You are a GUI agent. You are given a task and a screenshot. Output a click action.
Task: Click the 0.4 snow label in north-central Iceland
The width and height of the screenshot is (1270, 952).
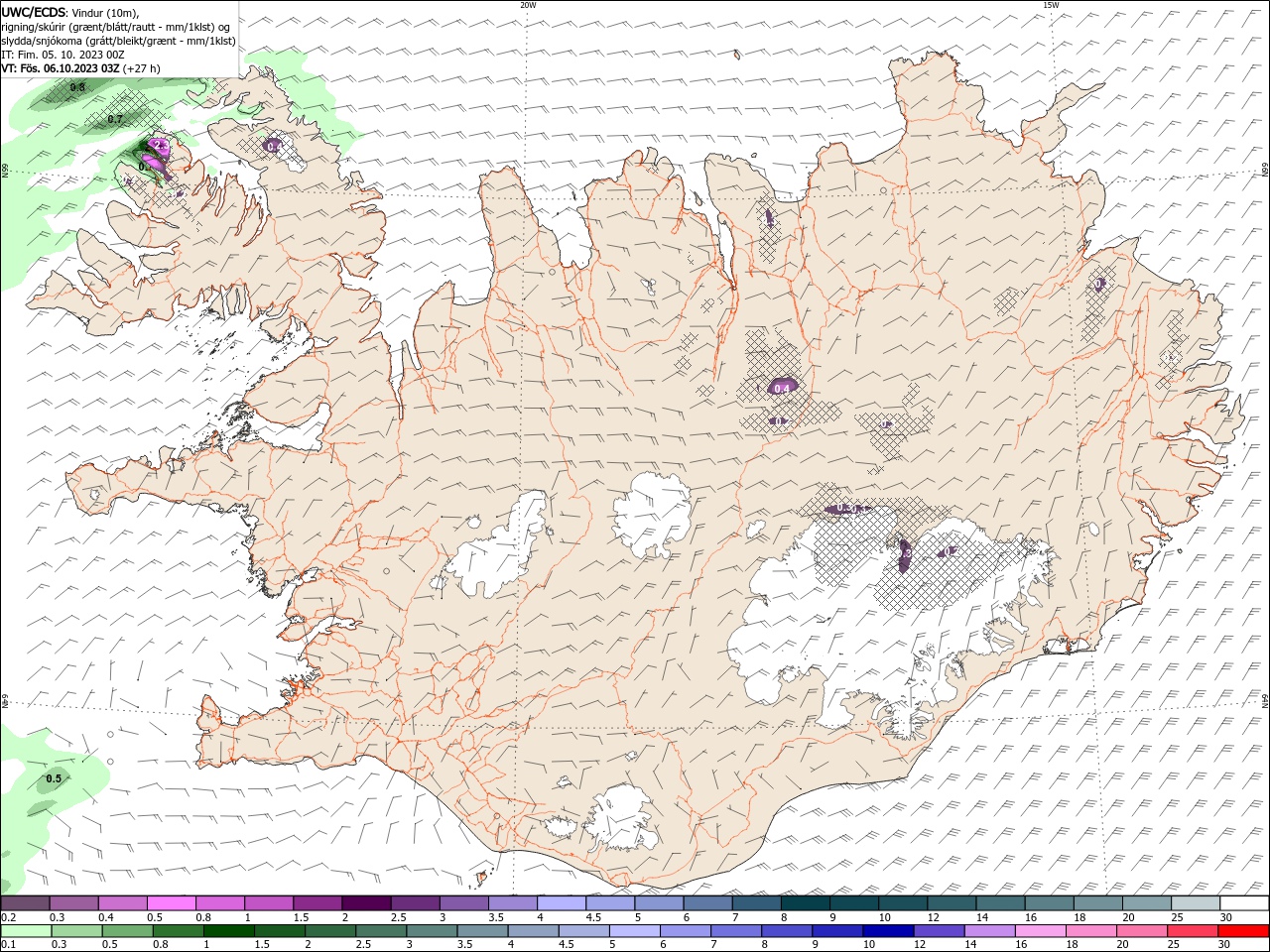pyautogui.click(x=782, y=389)
